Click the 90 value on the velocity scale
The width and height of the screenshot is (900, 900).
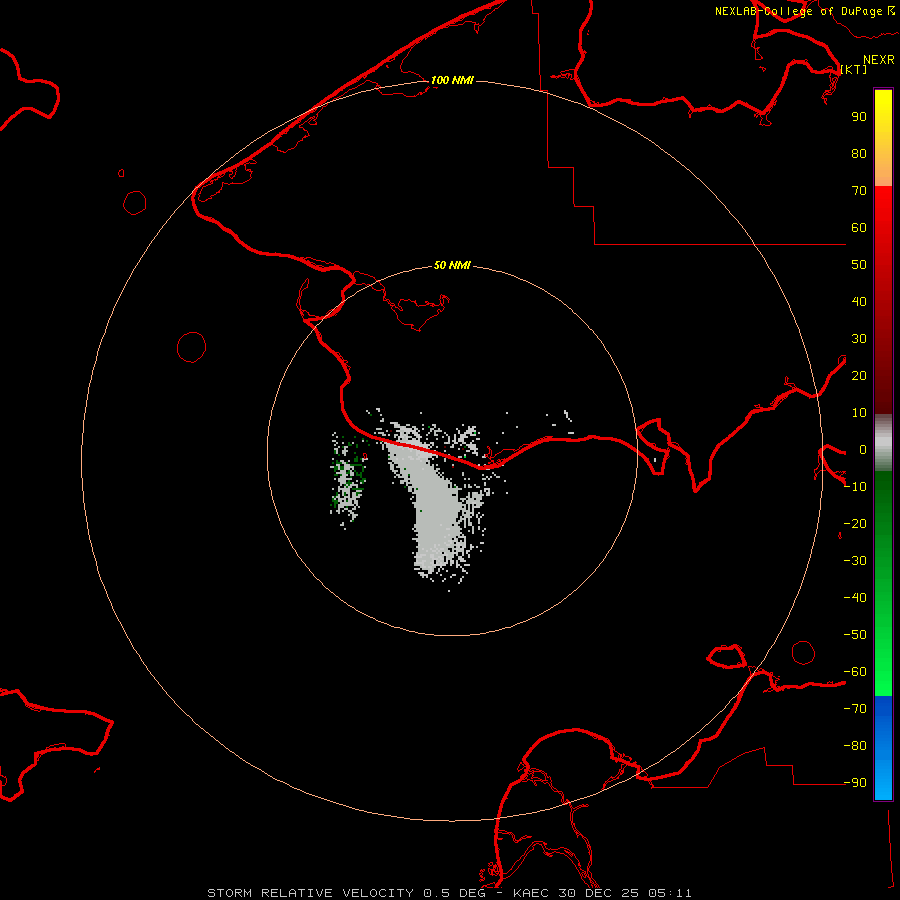pyautogui.click(x=859, y=117)
